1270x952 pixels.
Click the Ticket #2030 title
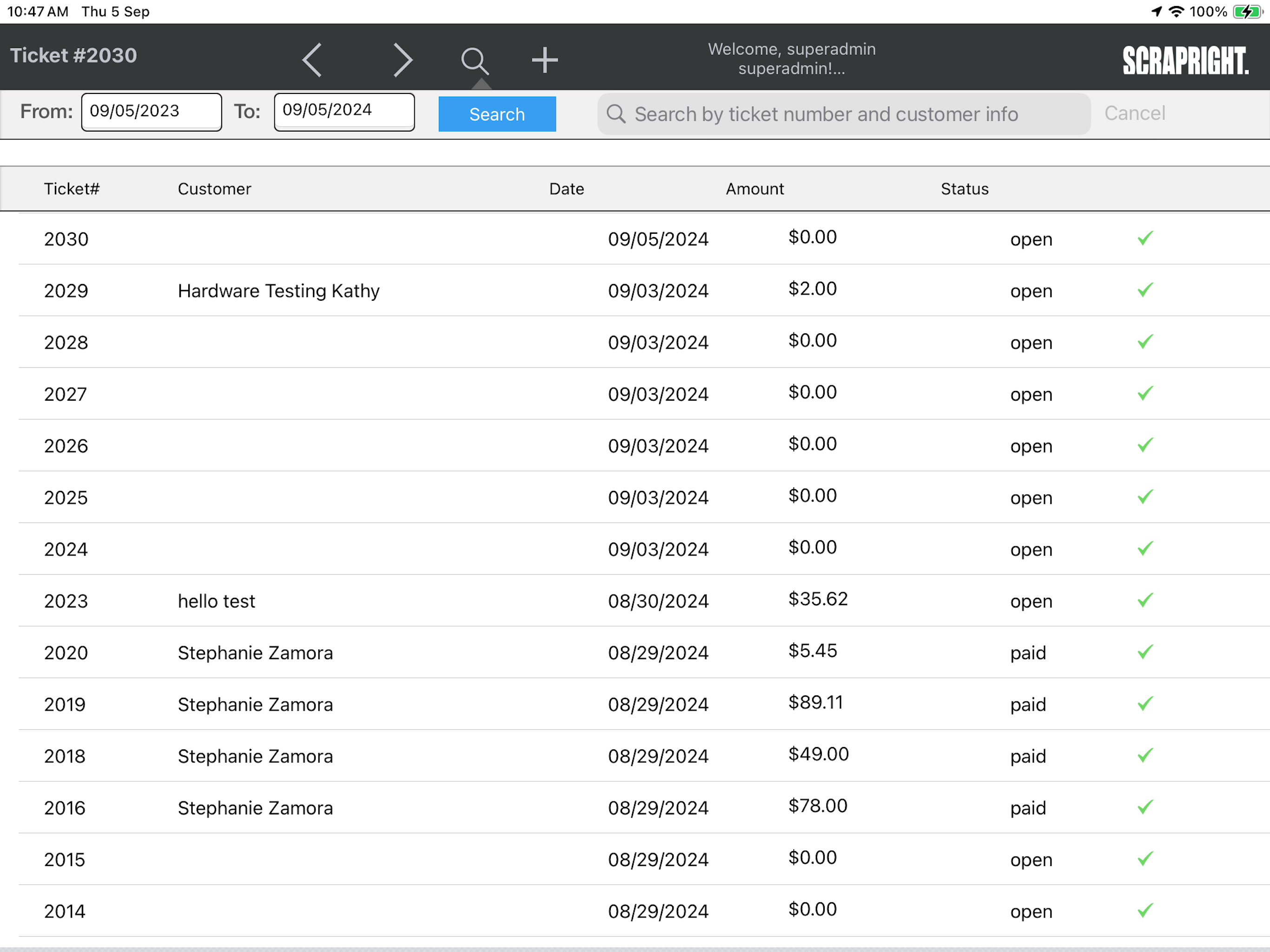tap(73, 55)
